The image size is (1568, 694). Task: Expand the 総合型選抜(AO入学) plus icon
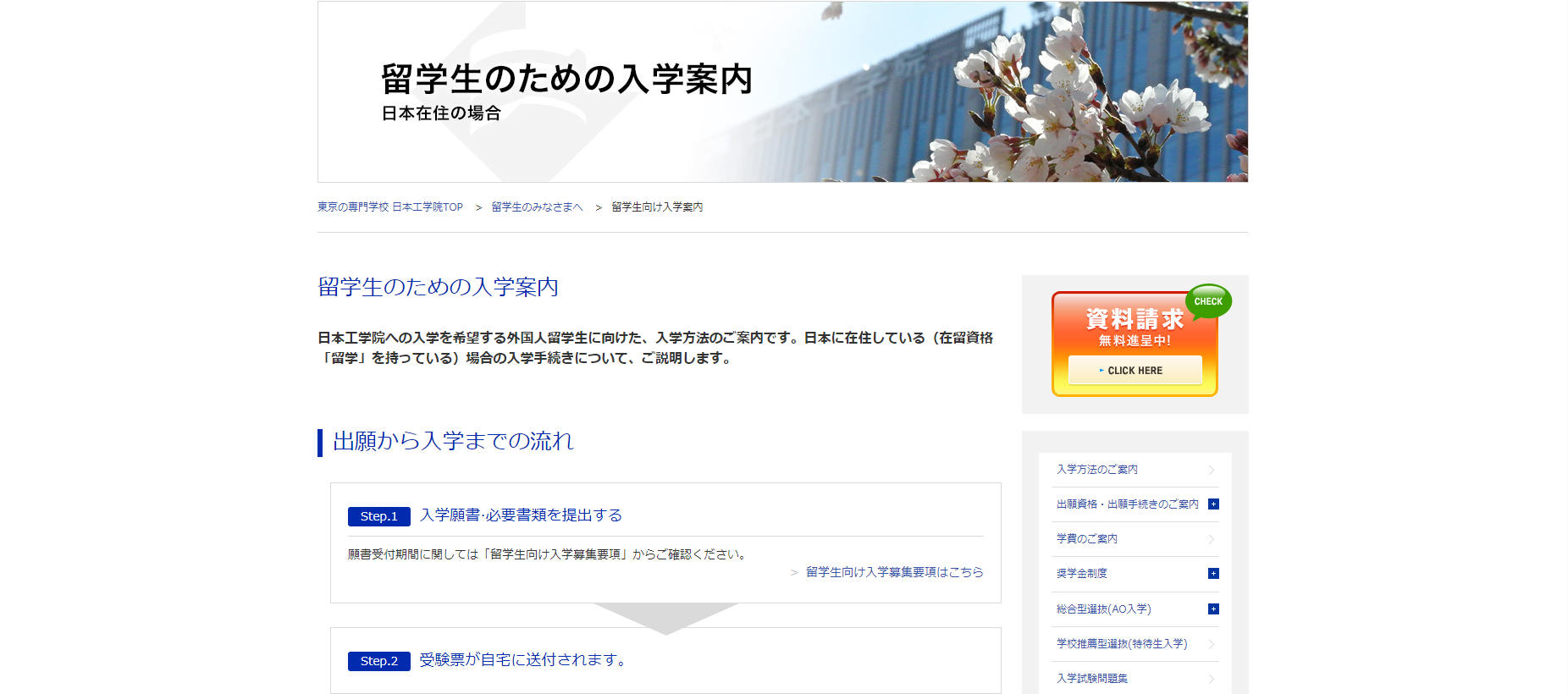click(x=1213, y=609)
